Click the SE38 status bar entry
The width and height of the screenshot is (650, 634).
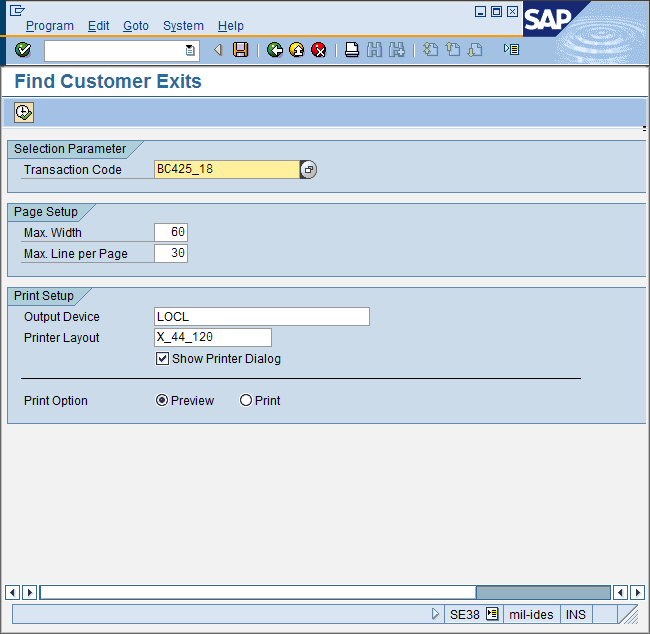(464, 614)
